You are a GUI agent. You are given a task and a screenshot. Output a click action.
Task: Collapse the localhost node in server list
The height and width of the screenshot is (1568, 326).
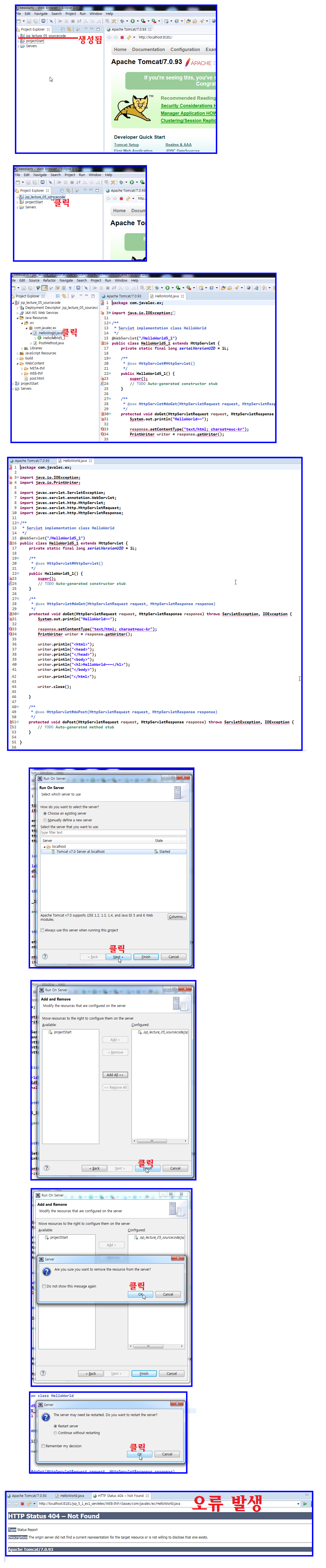(x=44, y=846)
